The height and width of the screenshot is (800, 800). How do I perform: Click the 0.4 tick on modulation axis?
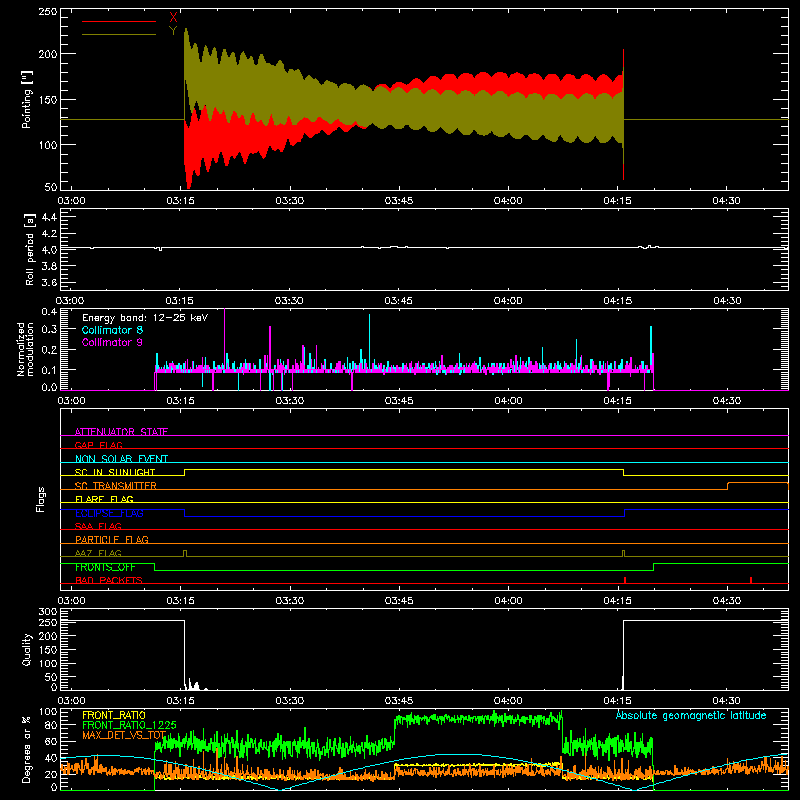click(x=49, y=312)
